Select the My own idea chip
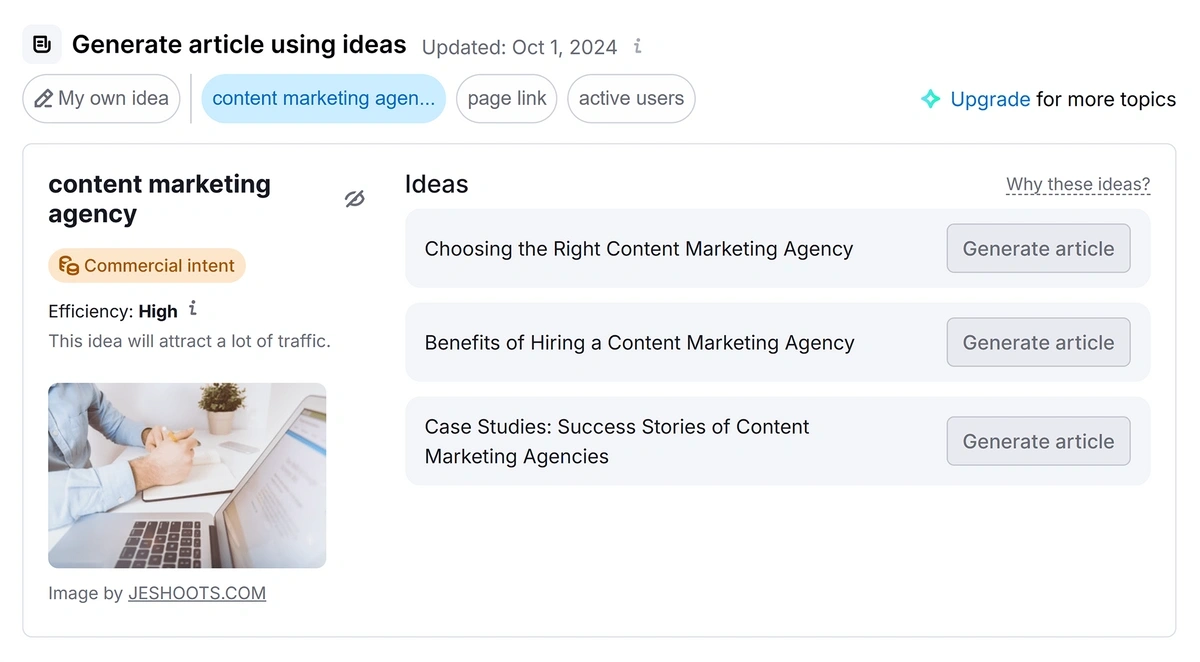This screenshot has height=662, width=1200. coord(101,99)
